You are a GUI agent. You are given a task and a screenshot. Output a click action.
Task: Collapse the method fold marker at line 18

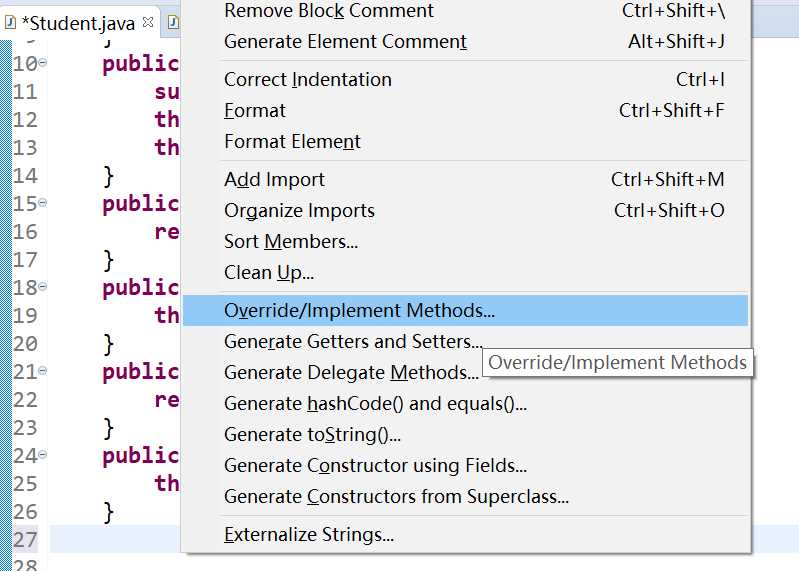[x=43, y=288]
